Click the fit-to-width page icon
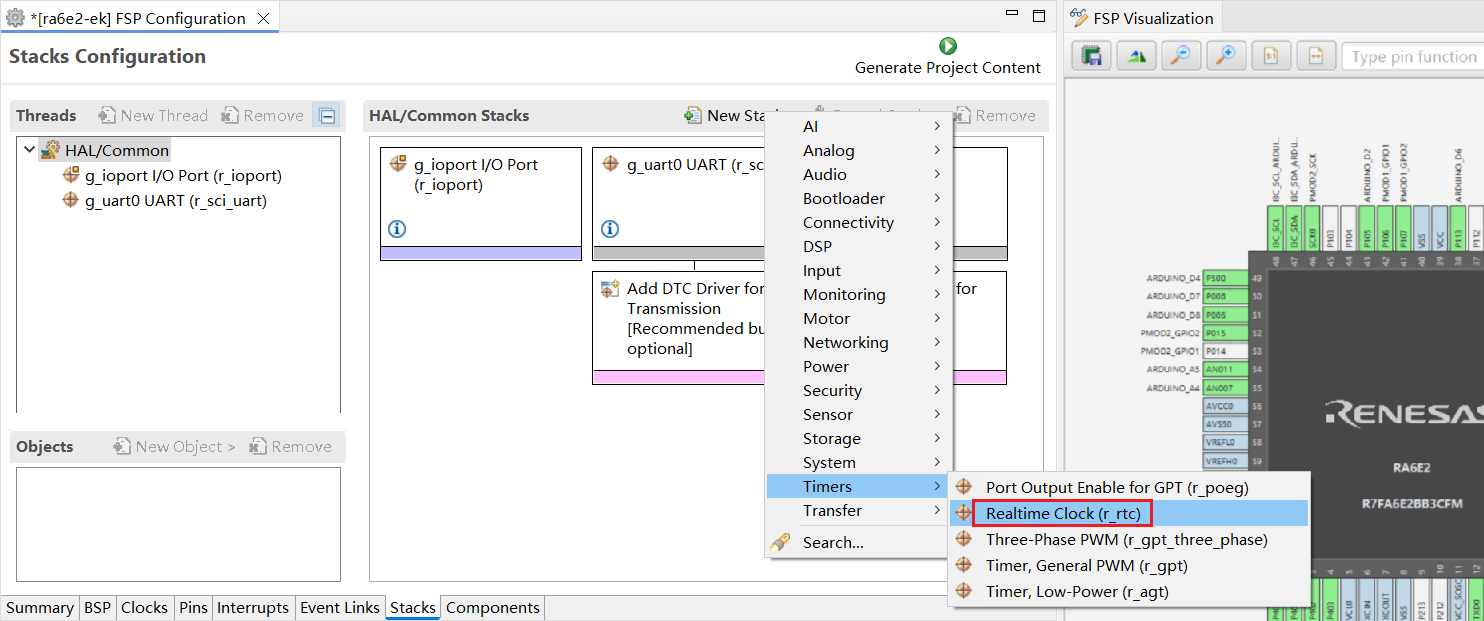Image resolution: width=1484 pixels, height=621 pixels. (x=1316, y=56)
